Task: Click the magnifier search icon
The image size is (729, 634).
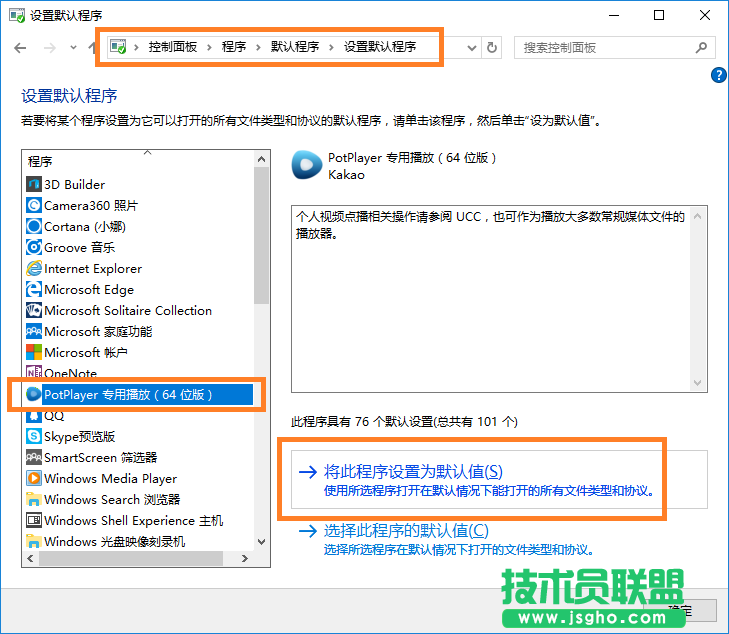Action: (x=701, y=47)
